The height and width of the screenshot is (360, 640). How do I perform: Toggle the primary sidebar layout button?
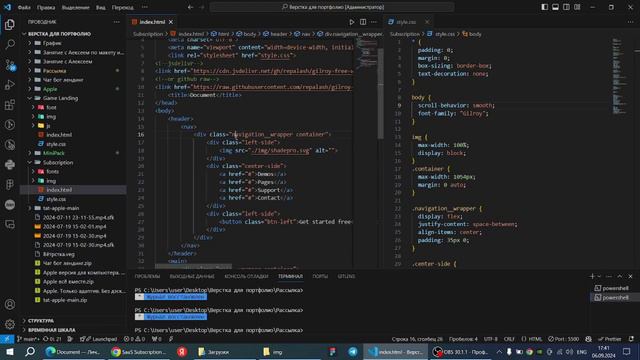pos(544,7)
